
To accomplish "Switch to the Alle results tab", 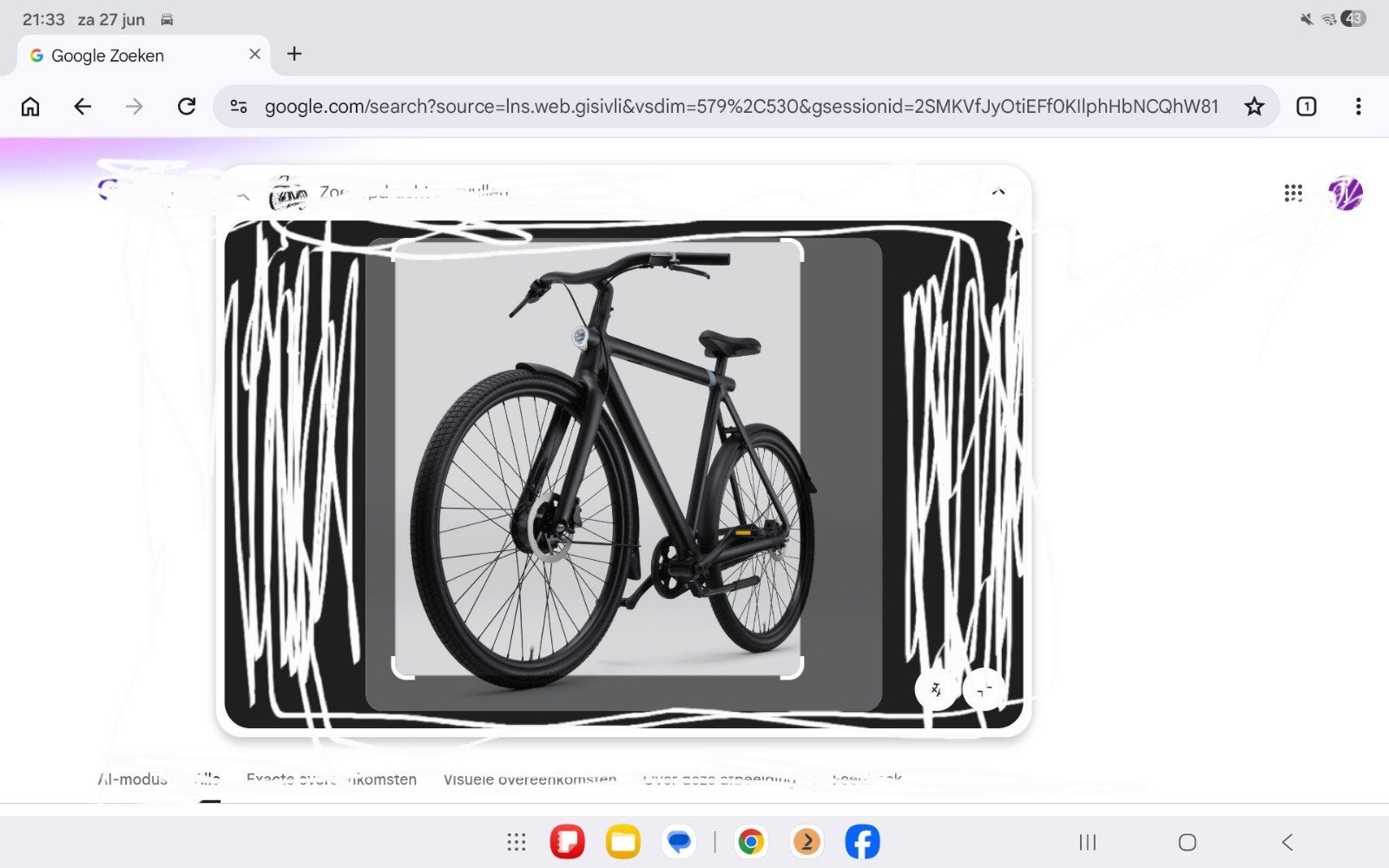I will click(x=207, y=779).
